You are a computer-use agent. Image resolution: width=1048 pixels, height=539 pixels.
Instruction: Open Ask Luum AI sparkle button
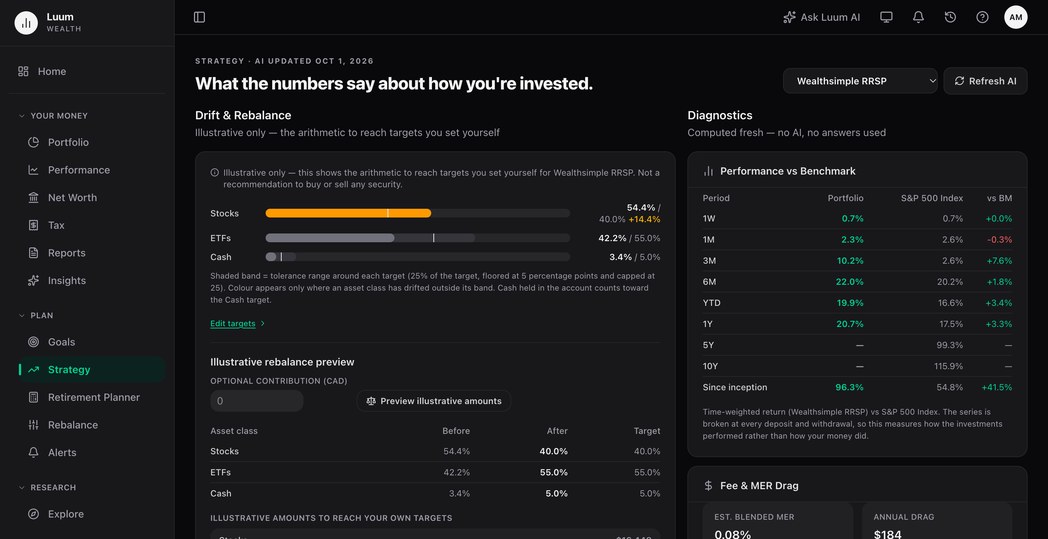tap(821, 17)
